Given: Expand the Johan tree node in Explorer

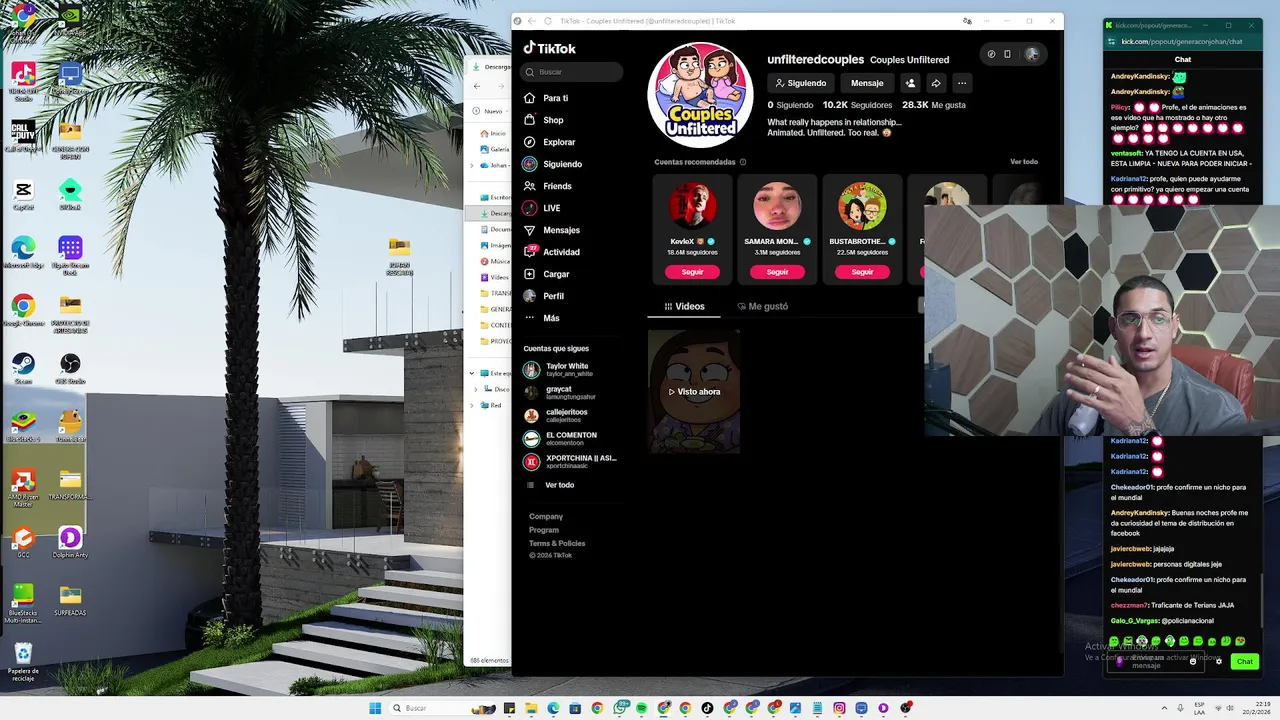Looking at the screenshot, I should click(x=473, y=165).
